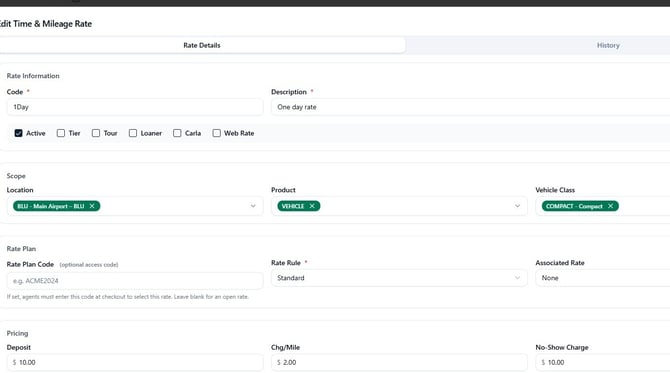Switch to the Rate Details tab
670x373 pixels.
click(x=202, y=45)
